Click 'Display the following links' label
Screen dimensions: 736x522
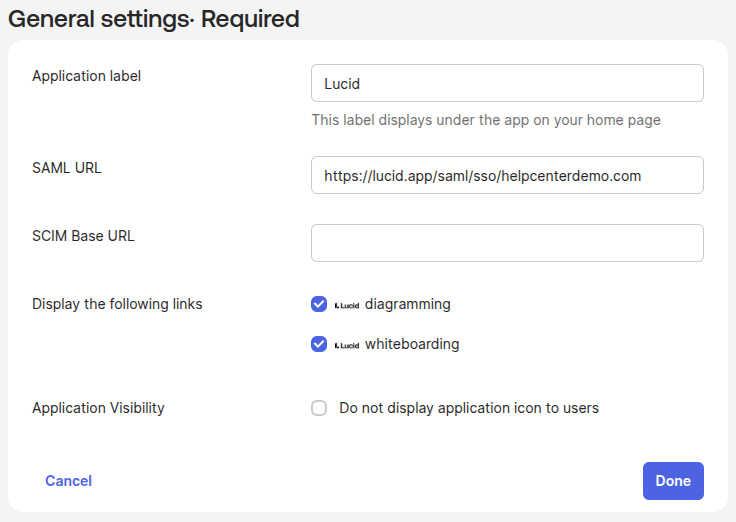coord(117,304)
